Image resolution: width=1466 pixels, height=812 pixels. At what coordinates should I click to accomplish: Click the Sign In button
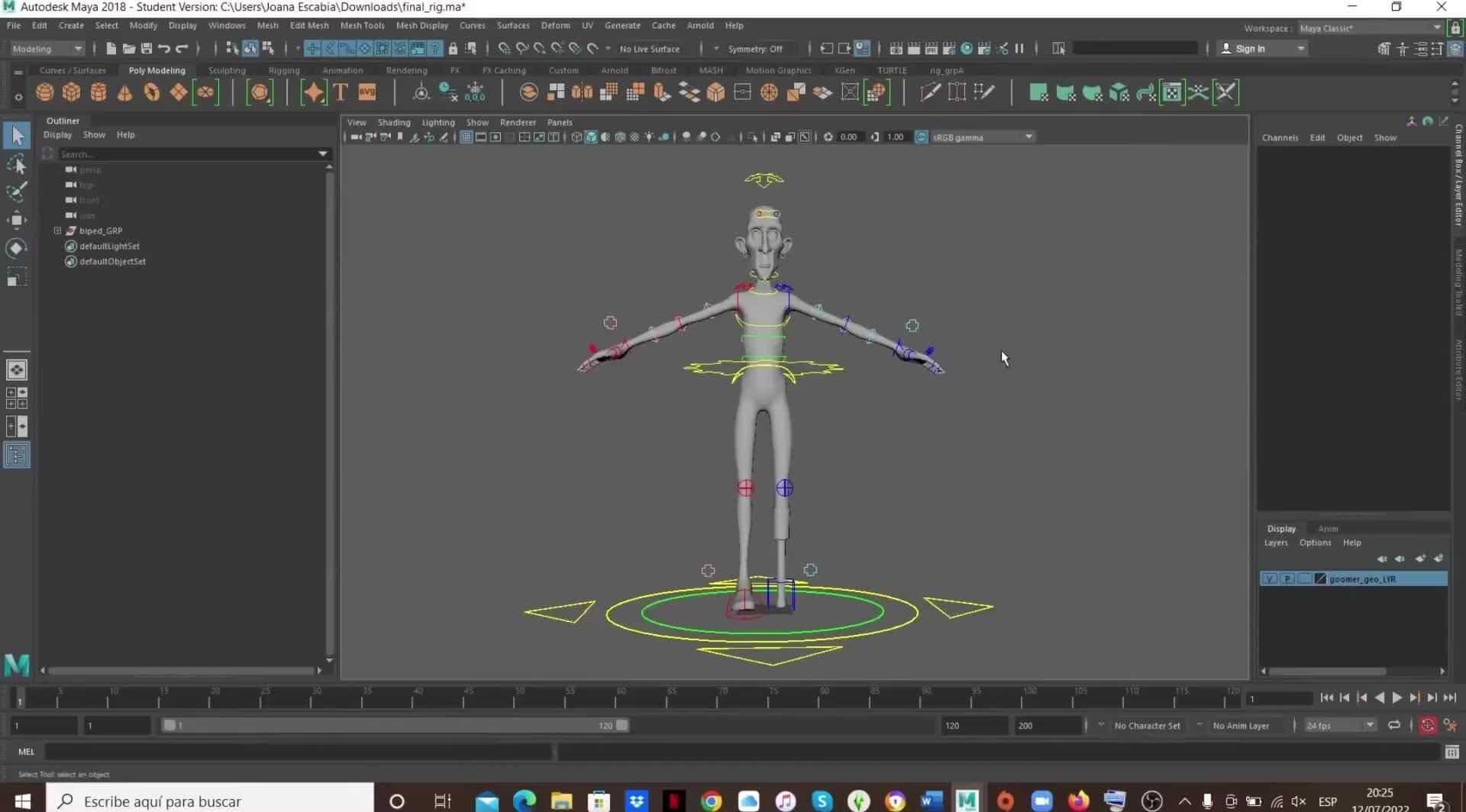pos(1250,48)
